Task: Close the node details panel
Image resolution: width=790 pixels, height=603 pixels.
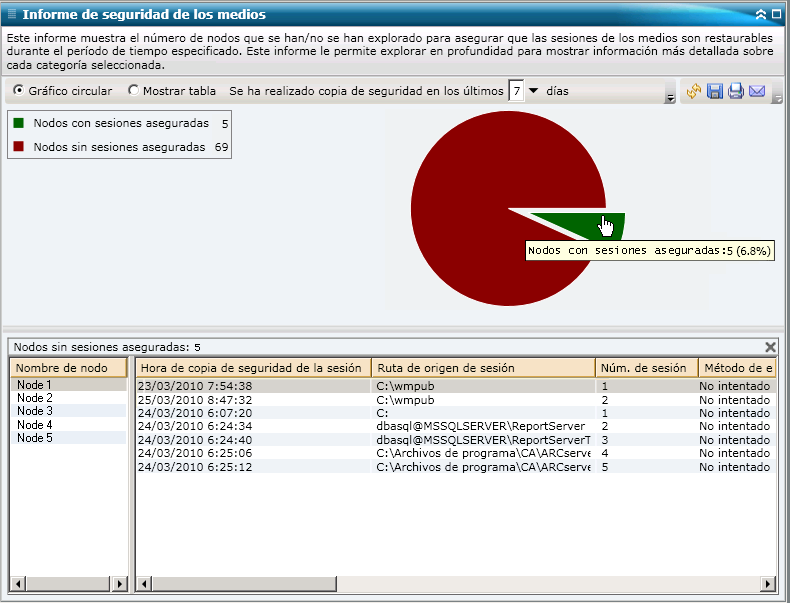Action: (x=770, y=347)
